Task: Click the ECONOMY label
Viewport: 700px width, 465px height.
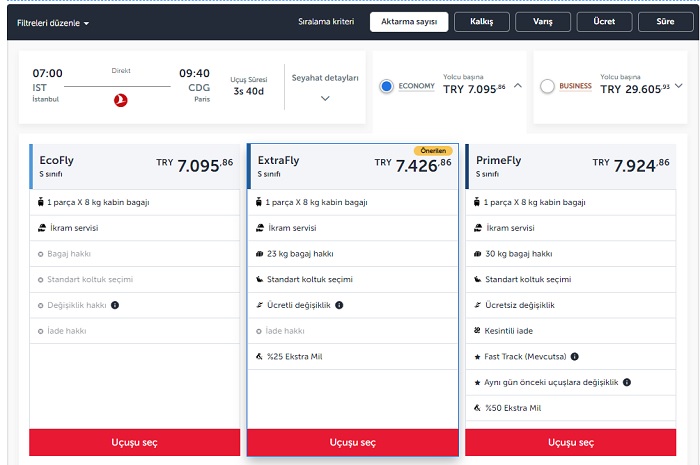Action: click(x=417, y=86)
